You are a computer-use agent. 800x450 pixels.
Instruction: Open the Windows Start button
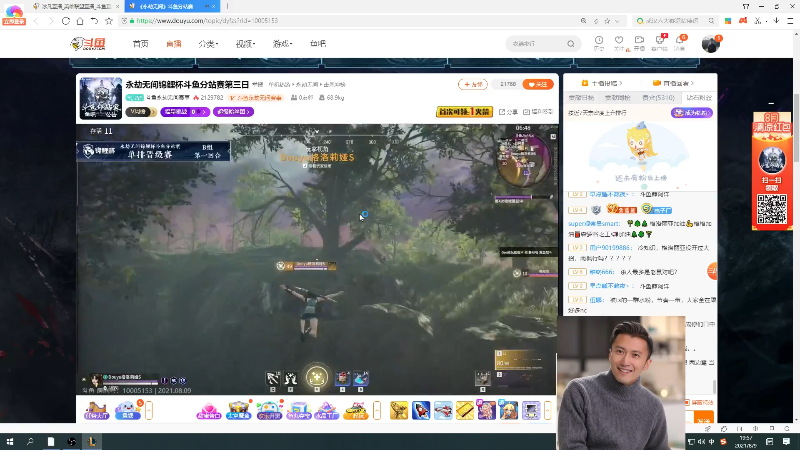pos(10,442)
